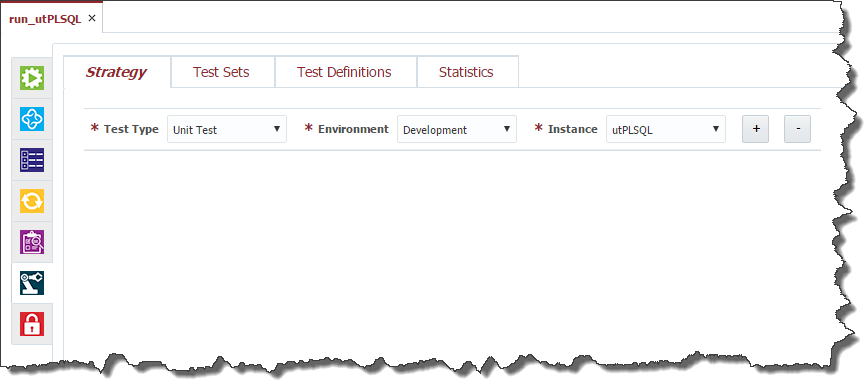Click the yellow refresh arrows sidebar icon
This screenshot has height=380, width=864.
coord(32,201)
